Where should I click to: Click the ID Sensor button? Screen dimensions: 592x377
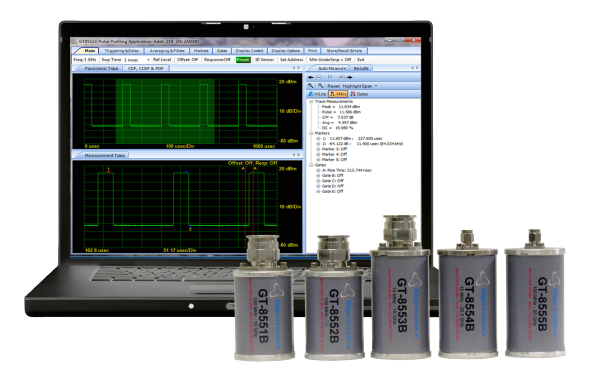coord(265,60)
